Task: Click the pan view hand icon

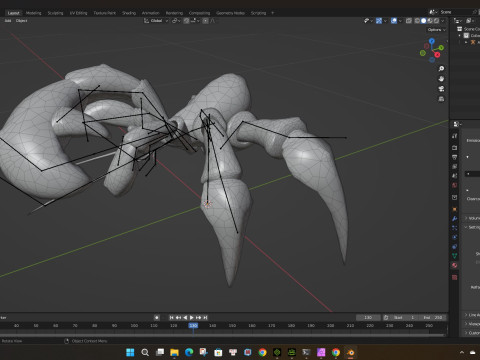Action: [441, 79]
